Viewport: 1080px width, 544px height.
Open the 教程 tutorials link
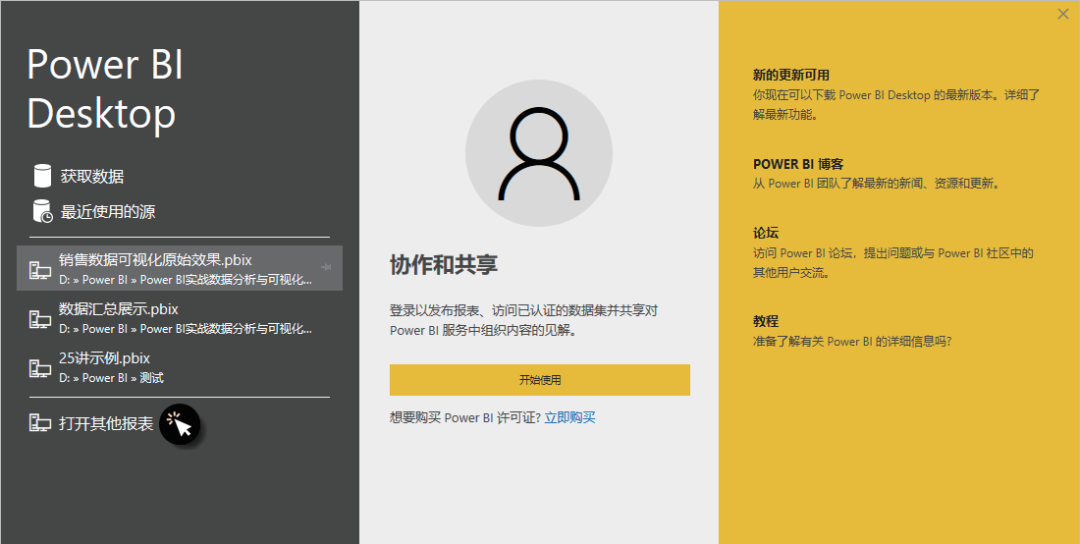click(766, 321)
